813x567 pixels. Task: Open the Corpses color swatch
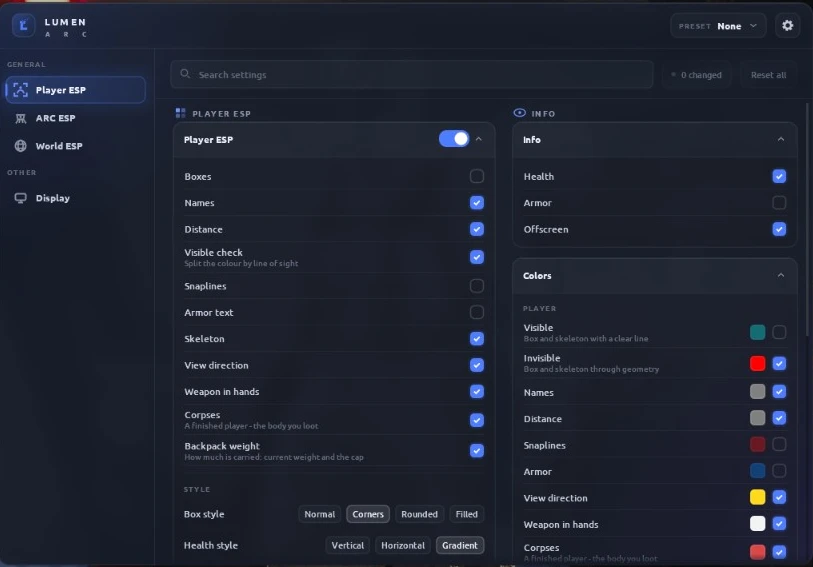point(757,552)
